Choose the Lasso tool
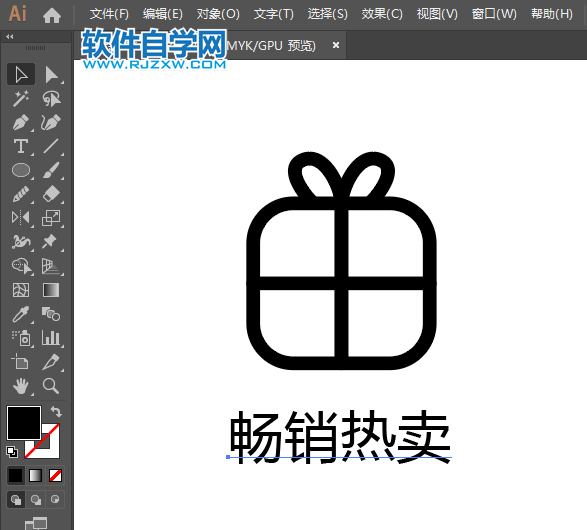Screen dimensions: 587x530 (51, 98)
